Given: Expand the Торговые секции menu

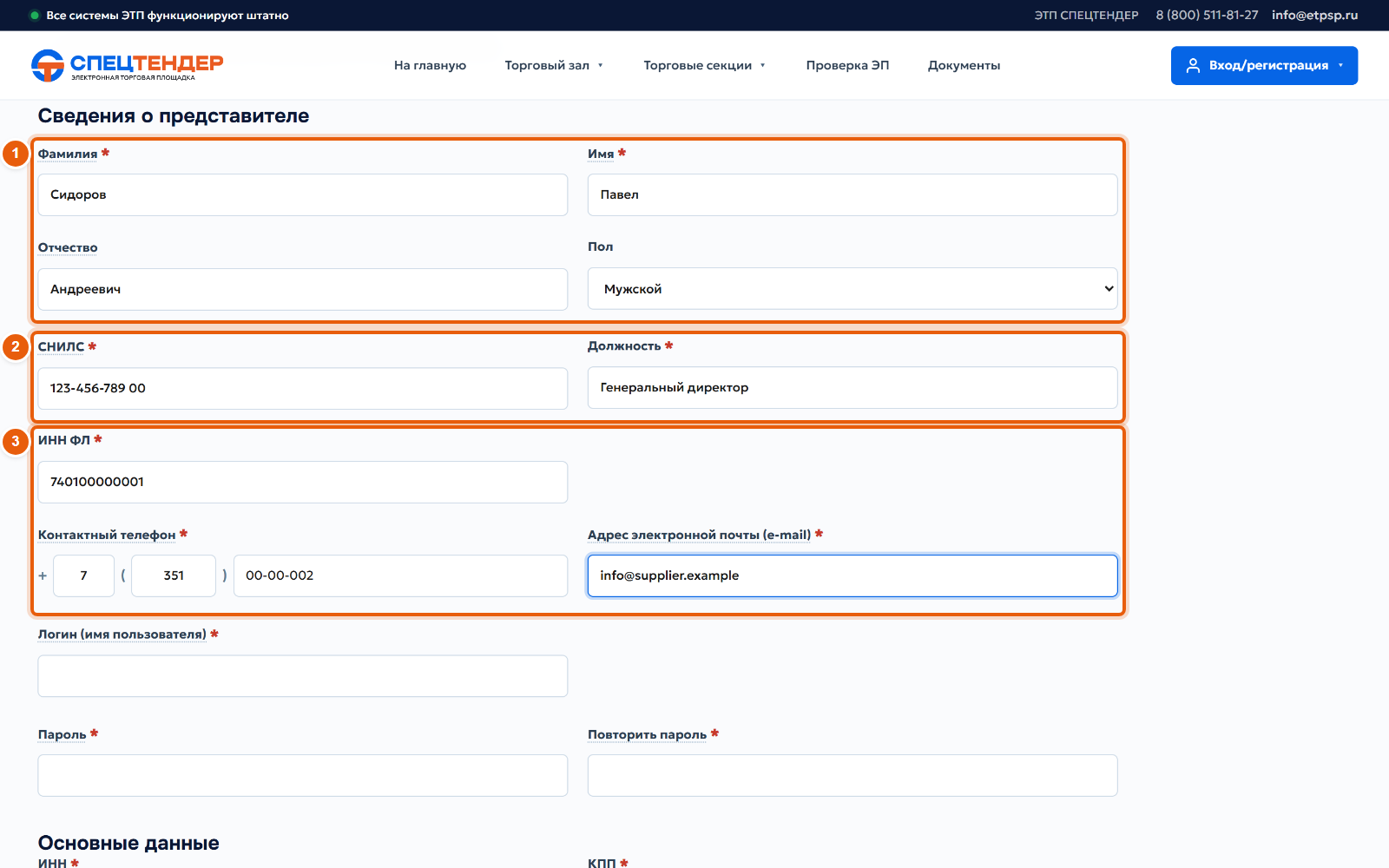Looking at the screenshot, I should click(x=704, y=65).
